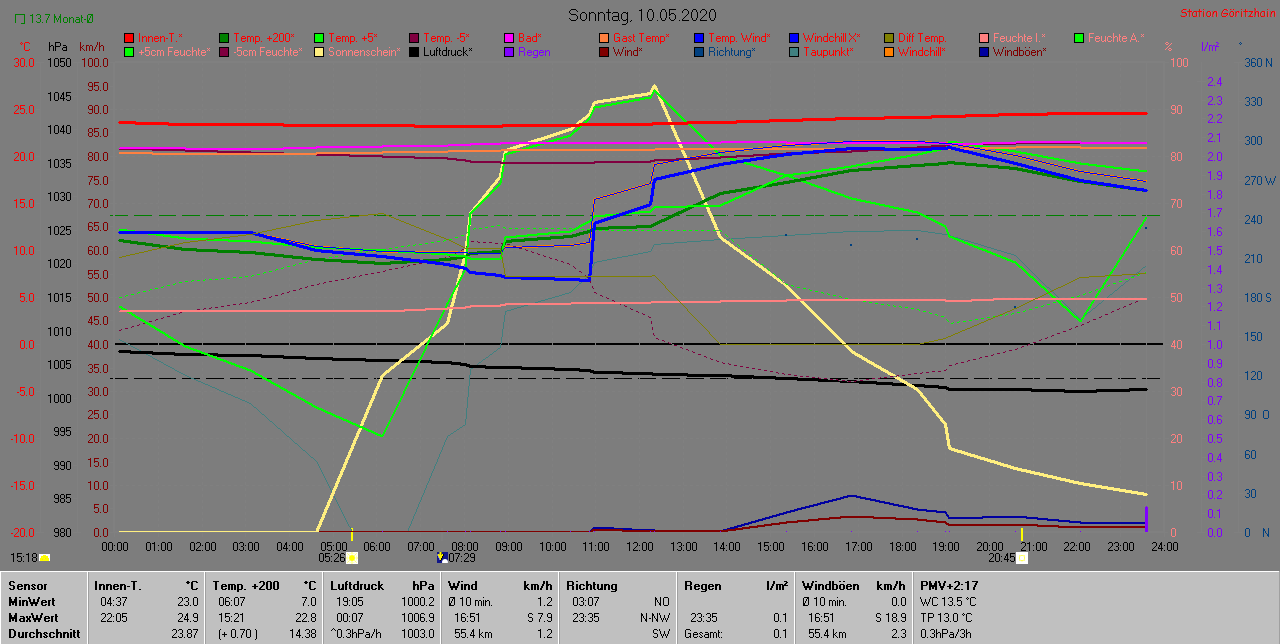
Task: Click the bright green Temp. +5 legend box
Action: tap(319, 38)
